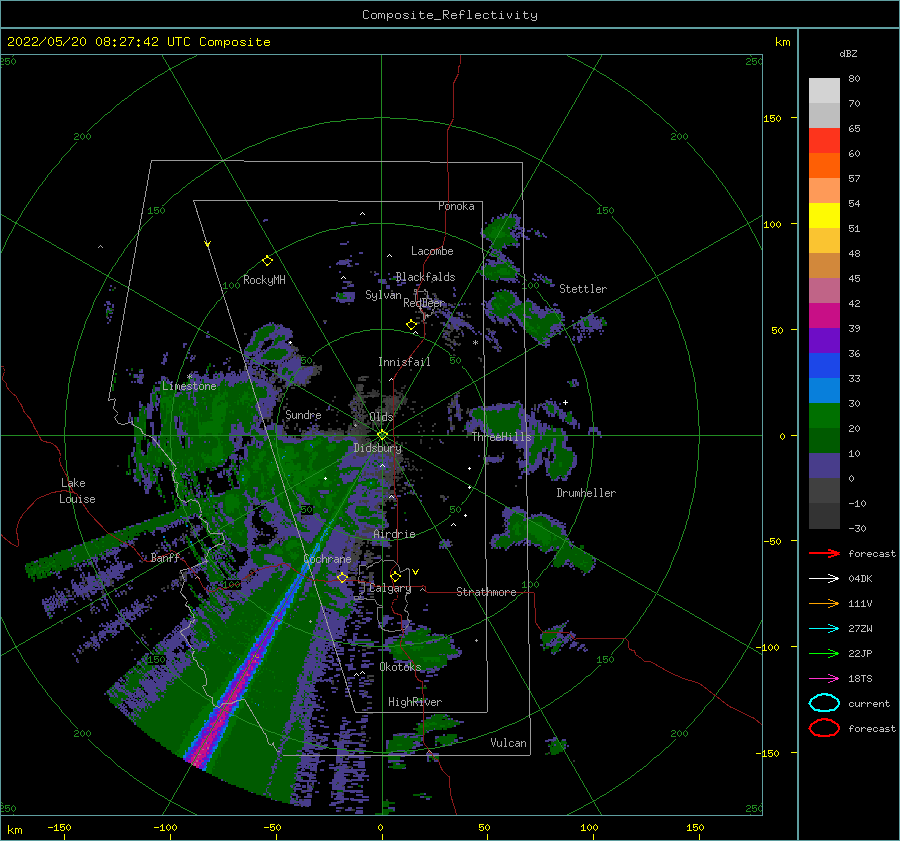This screenshot has height=841, width=900.
Task: Click the magenta 18TS arrow in legend
Action: [x=824, y=679]
